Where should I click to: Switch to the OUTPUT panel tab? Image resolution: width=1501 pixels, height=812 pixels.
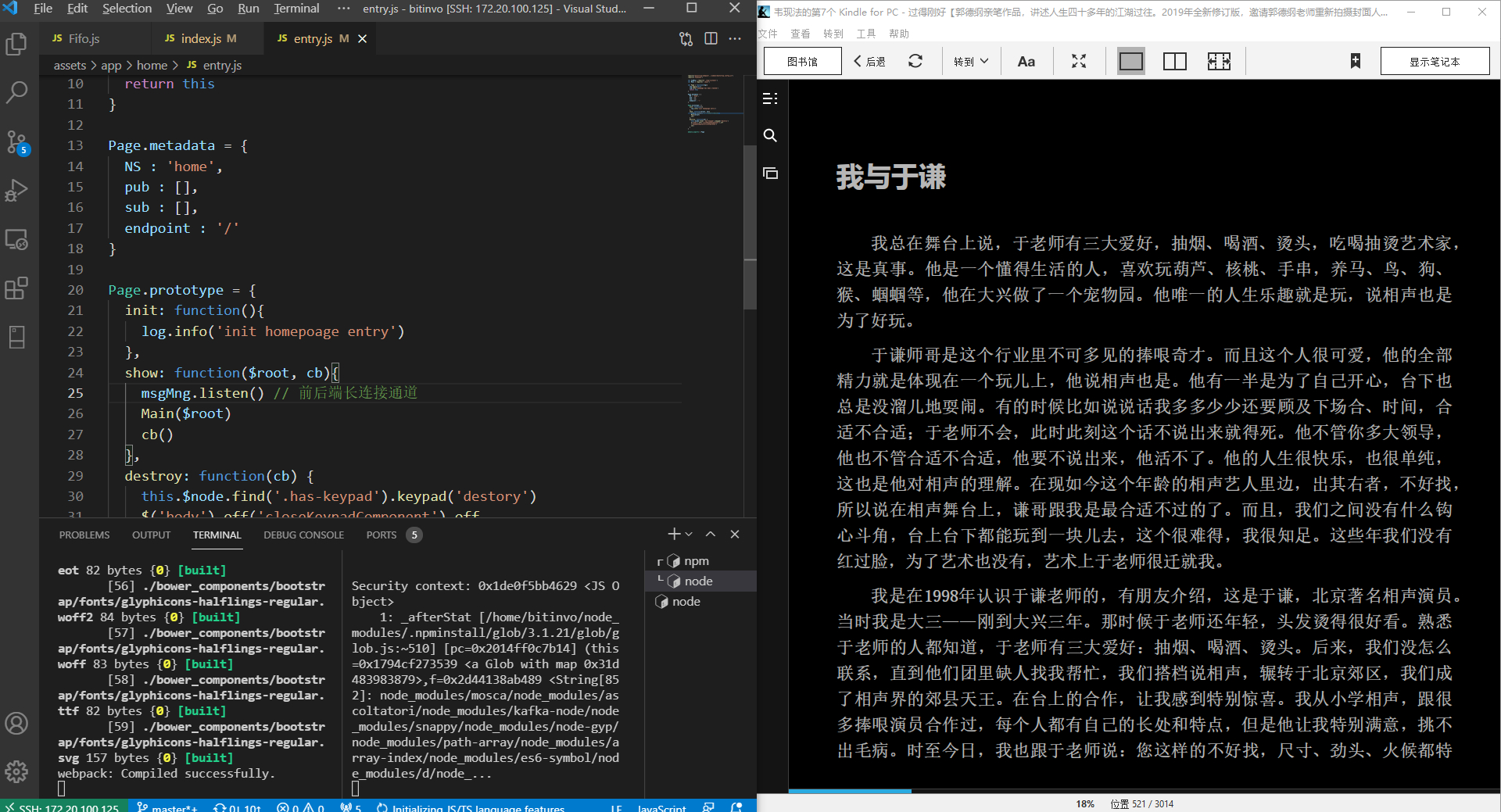151,535
